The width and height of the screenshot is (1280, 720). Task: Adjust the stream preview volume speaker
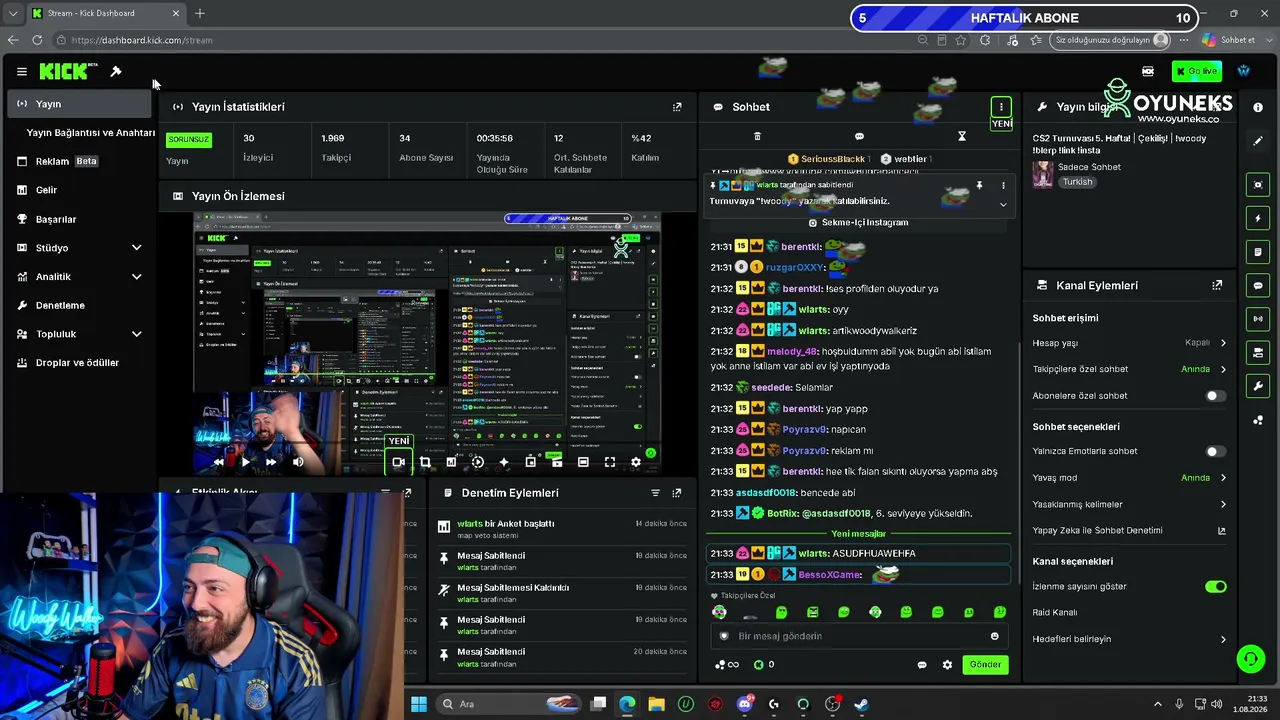pyautogui.click(x=298, y=462)
